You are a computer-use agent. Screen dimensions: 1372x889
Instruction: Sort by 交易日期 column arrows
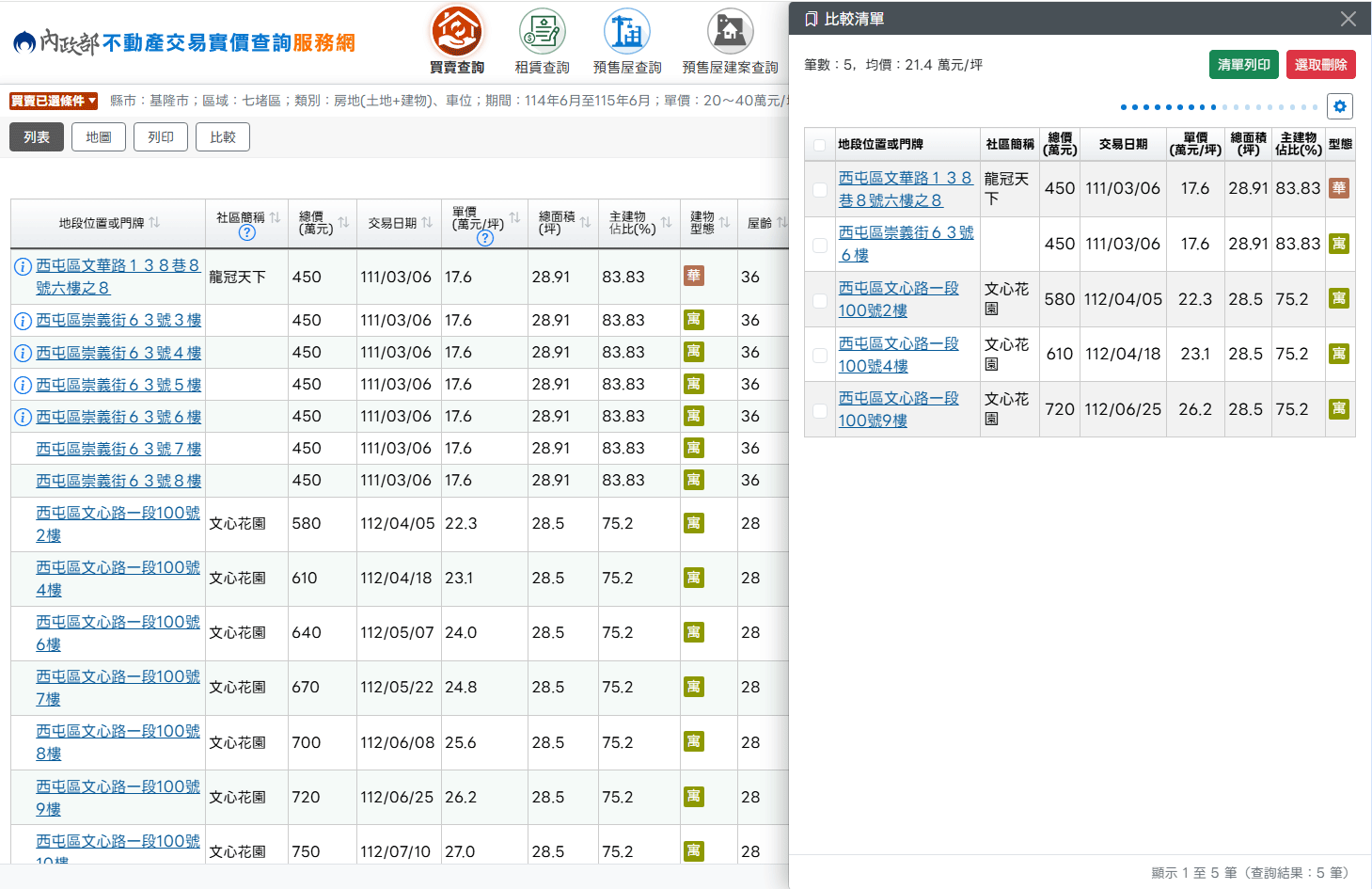click(x=427, y=223)
